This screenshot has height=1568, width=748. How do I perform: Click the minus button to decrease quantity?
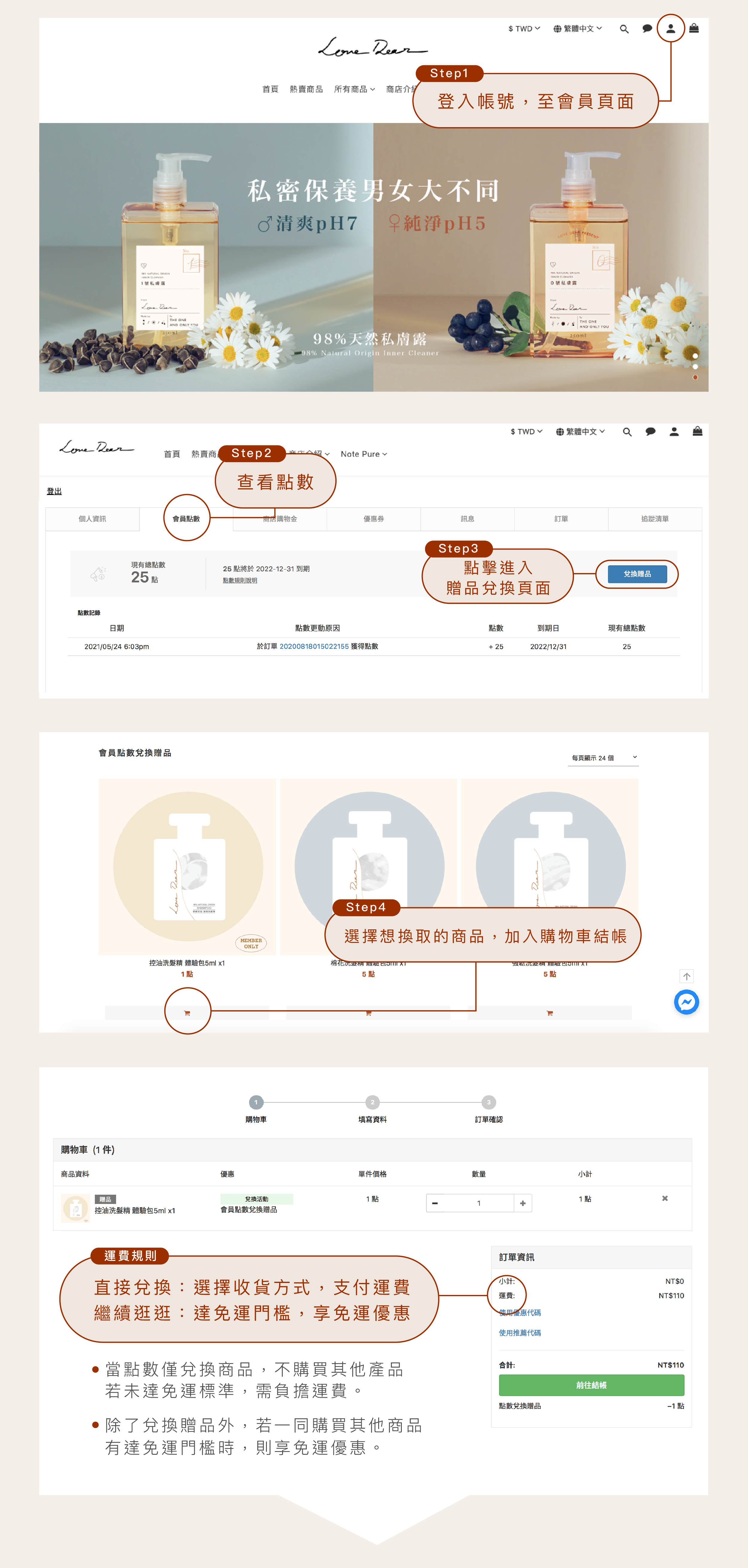click(x=434, y=1203)
